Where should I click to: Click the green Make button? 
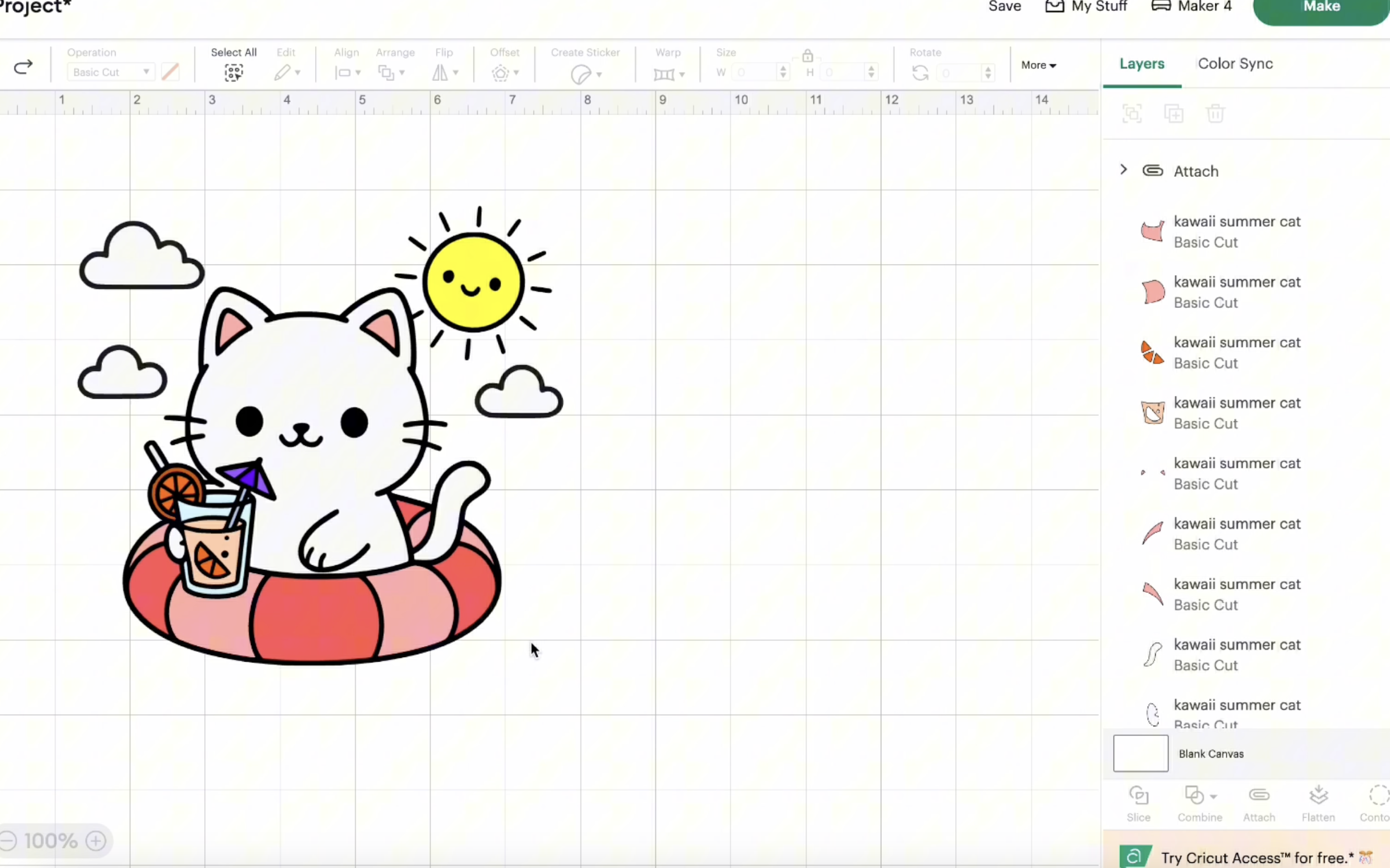(1321, 8)
